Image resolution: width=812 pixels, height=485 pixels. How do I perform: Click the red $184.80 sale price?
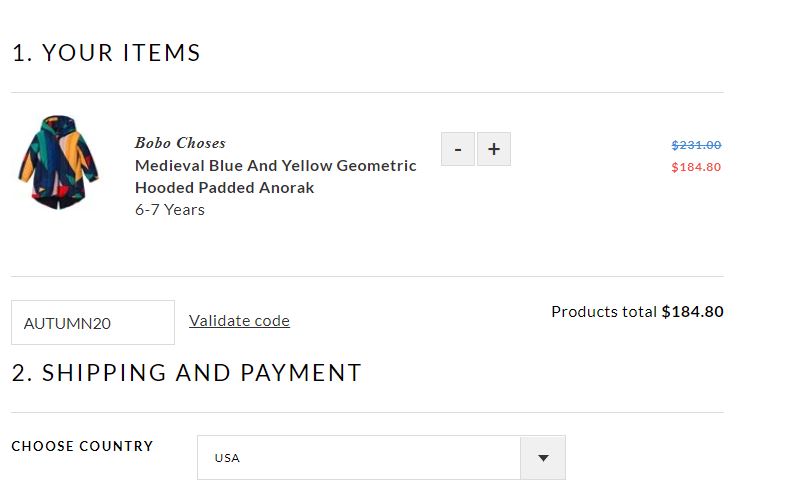(696, 167)
